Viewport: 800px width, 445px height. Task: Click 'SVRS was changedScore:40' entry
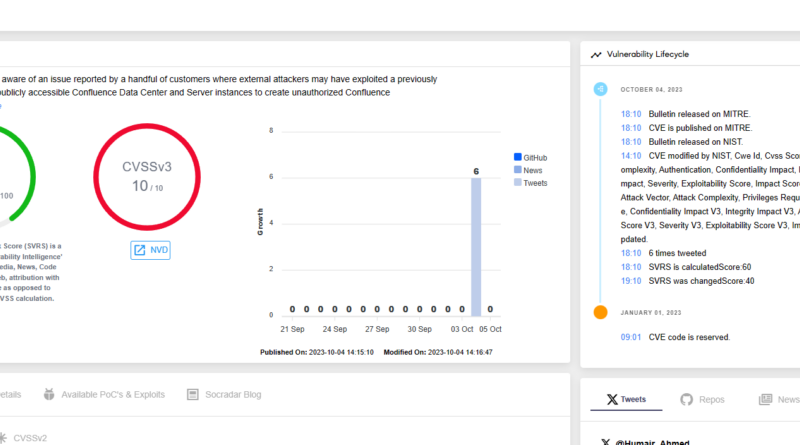click(701, 281)
